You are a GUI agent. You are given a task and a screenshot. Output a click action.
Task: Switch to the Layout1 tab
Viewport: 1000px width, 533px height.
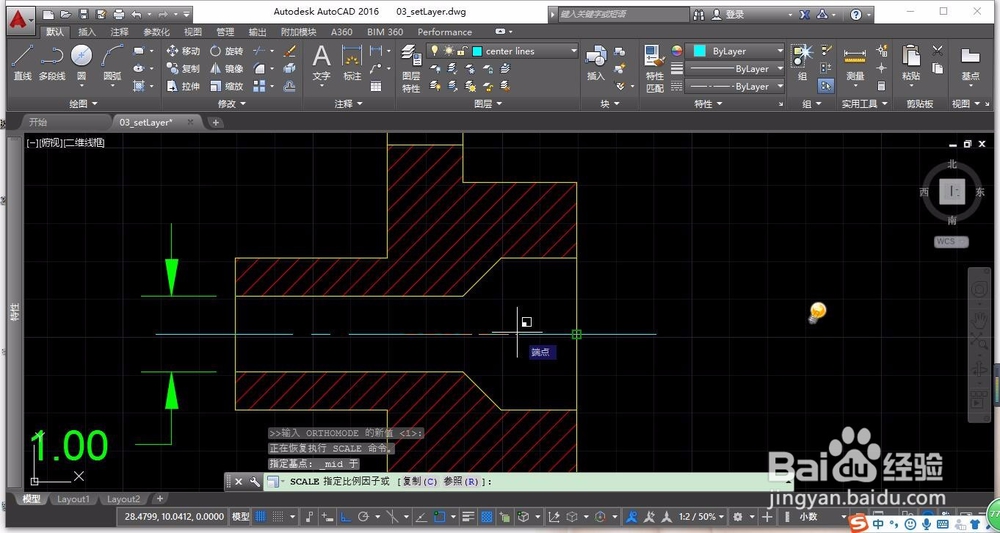pyautogui.click(x=73, y=499)
